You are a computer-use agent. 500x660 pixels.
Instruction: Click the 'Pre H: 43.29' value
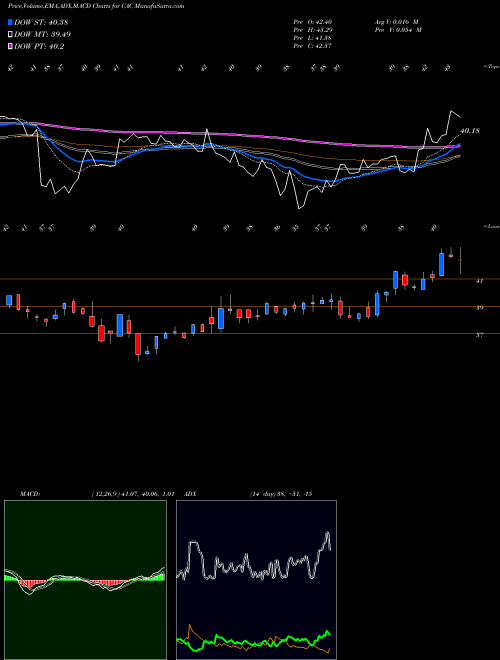pyautogui.click(x=313, y=30)
